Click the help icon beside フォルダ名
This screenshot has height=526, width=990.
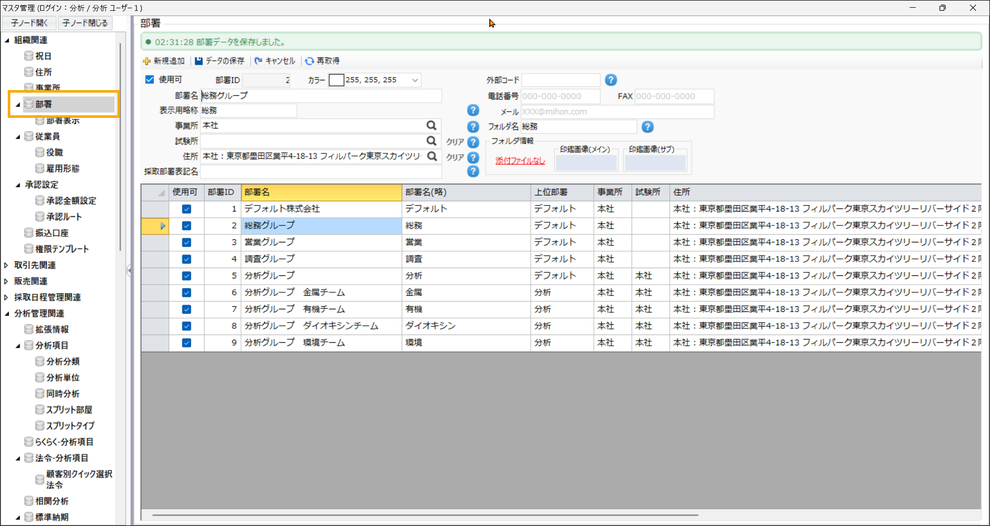[647, 127]
